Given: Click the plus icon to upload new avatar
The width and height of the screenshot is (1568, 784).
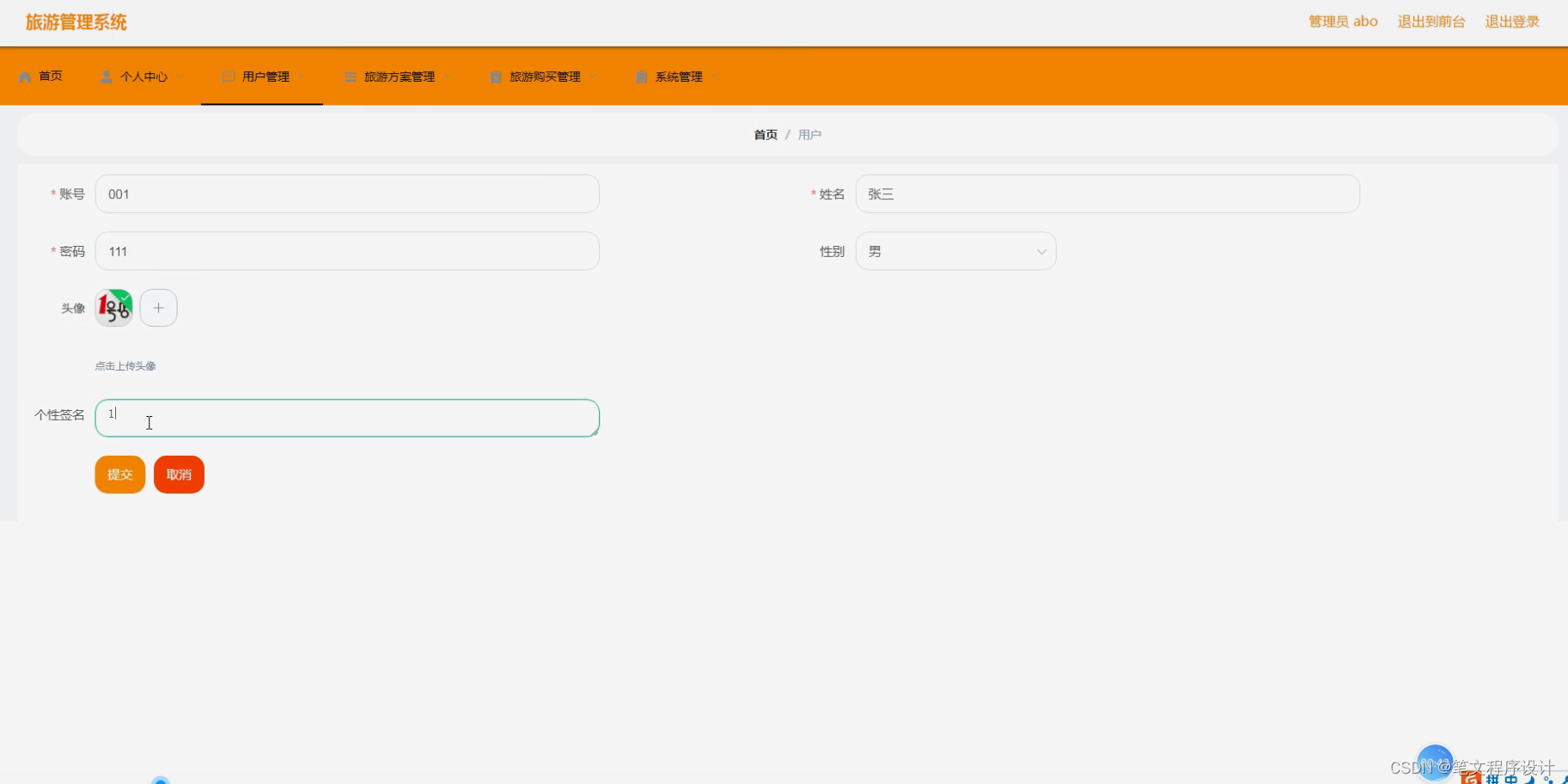Looking at the screenshot, I should (x=158, y=307).
